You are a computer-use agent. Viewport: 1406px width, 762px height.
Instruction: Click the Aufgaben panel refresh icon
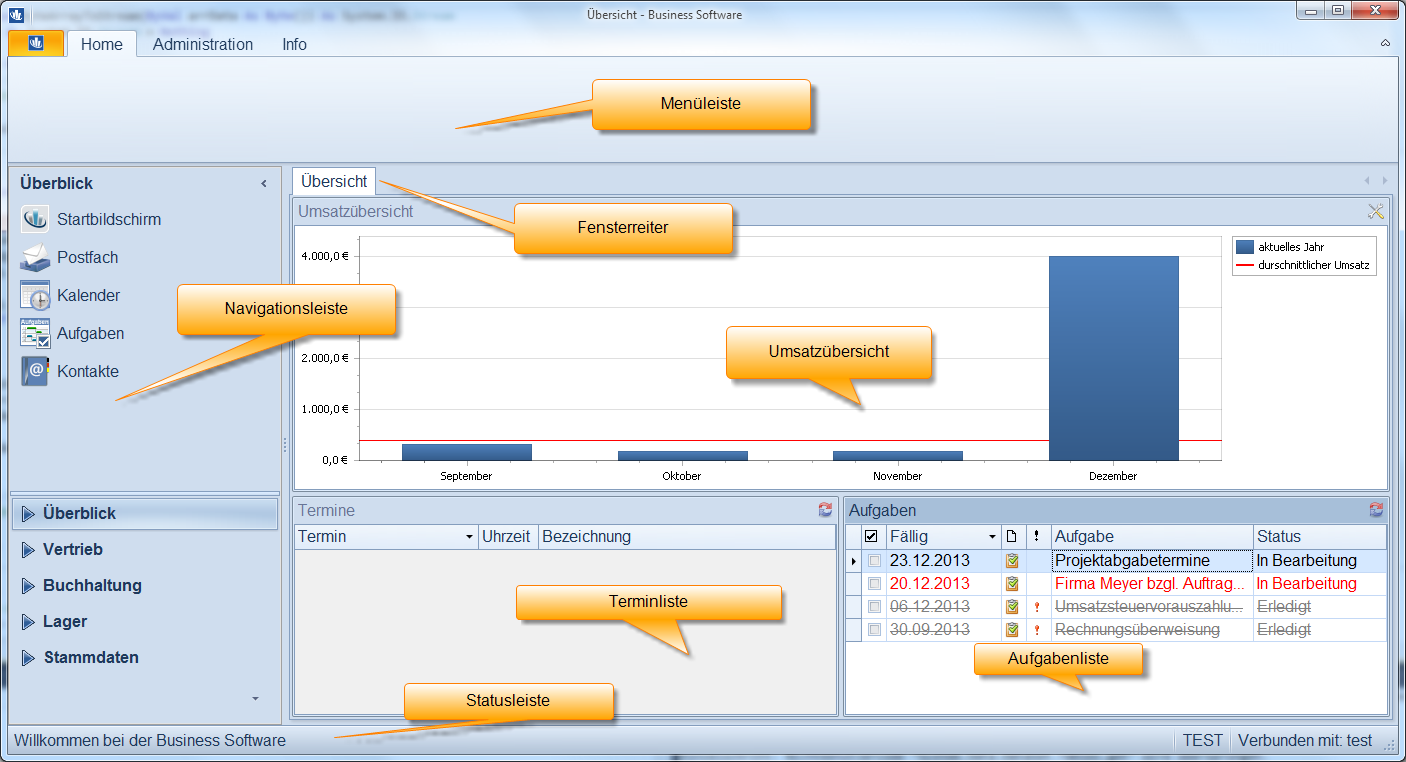[1376, 510]
